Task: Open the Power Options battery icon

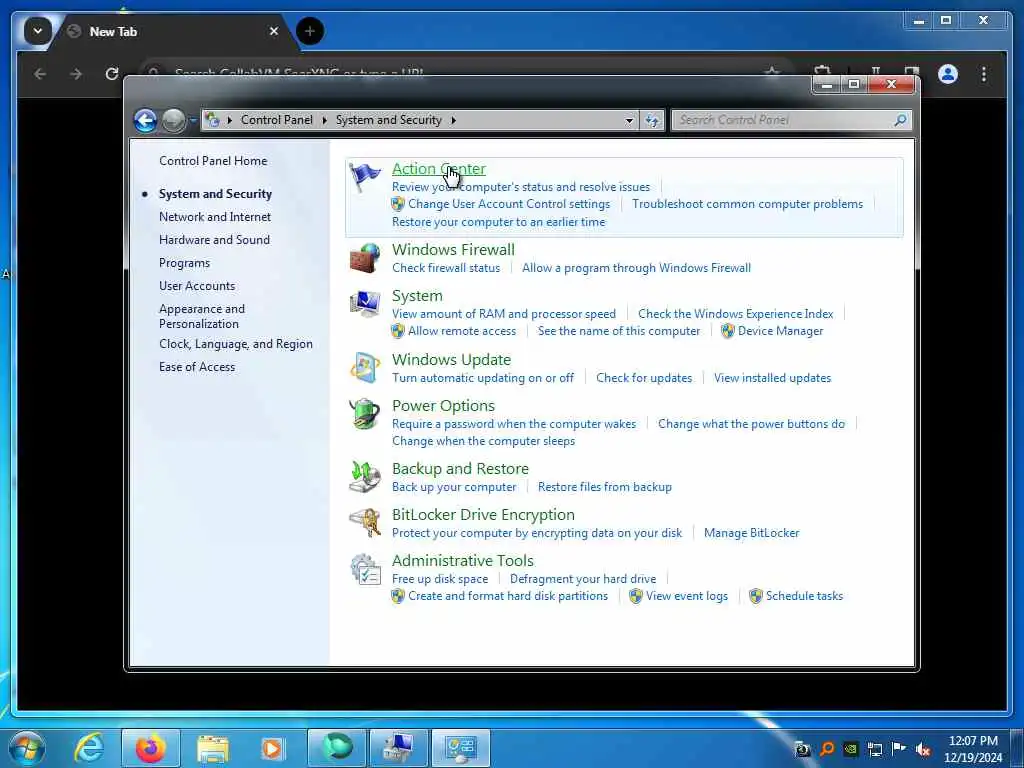Action: (x=364, y=413)
